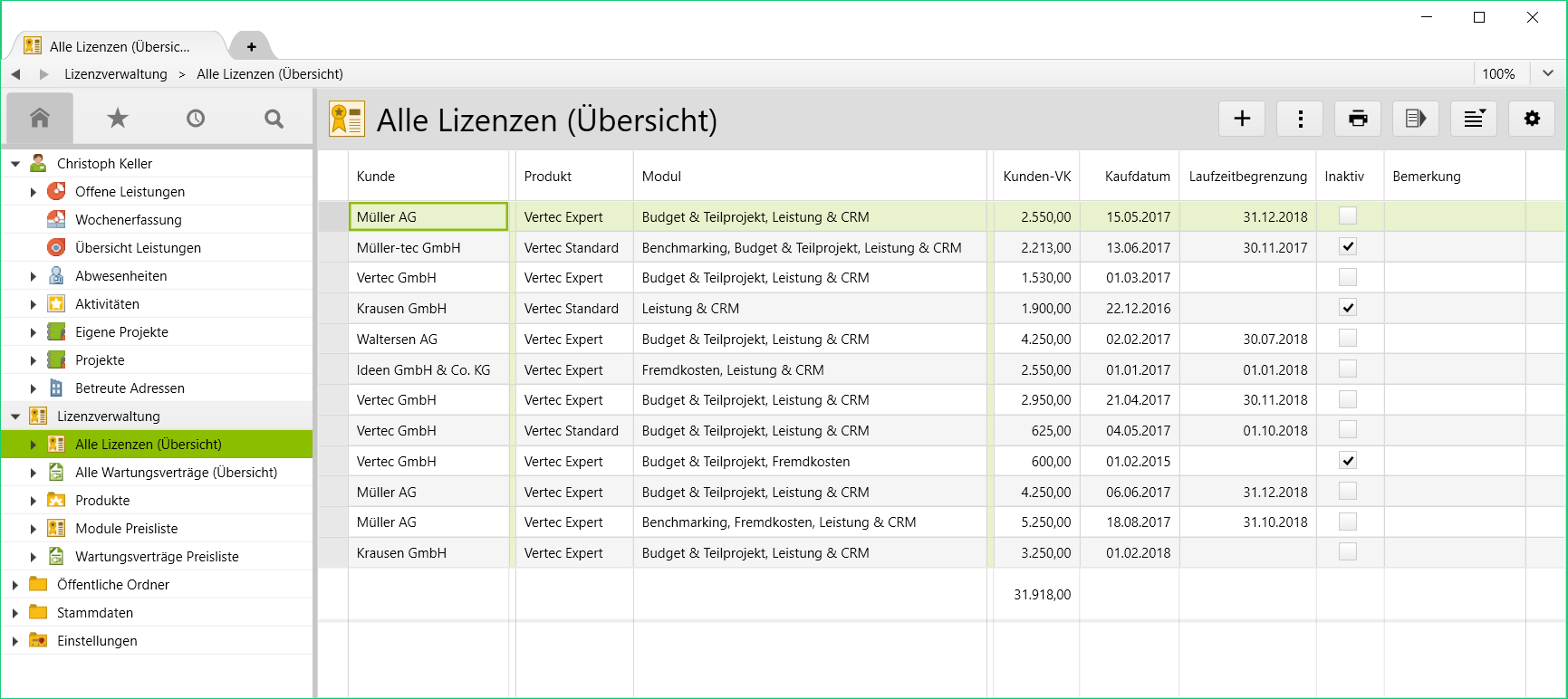Click the 31.918,00 total sum value
This screenshot has height=699, width=1568.
1042,594
